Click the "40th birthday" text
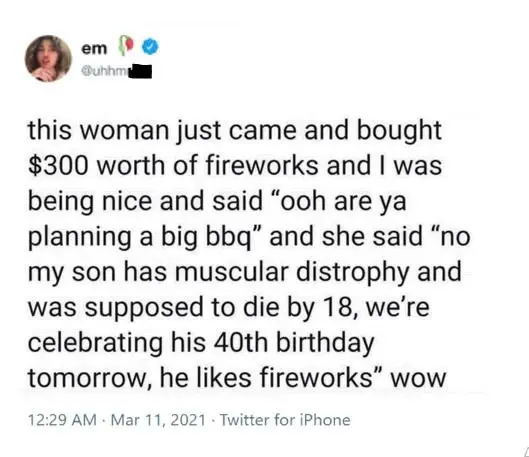The image size is (529, 457). pos(294,342)
